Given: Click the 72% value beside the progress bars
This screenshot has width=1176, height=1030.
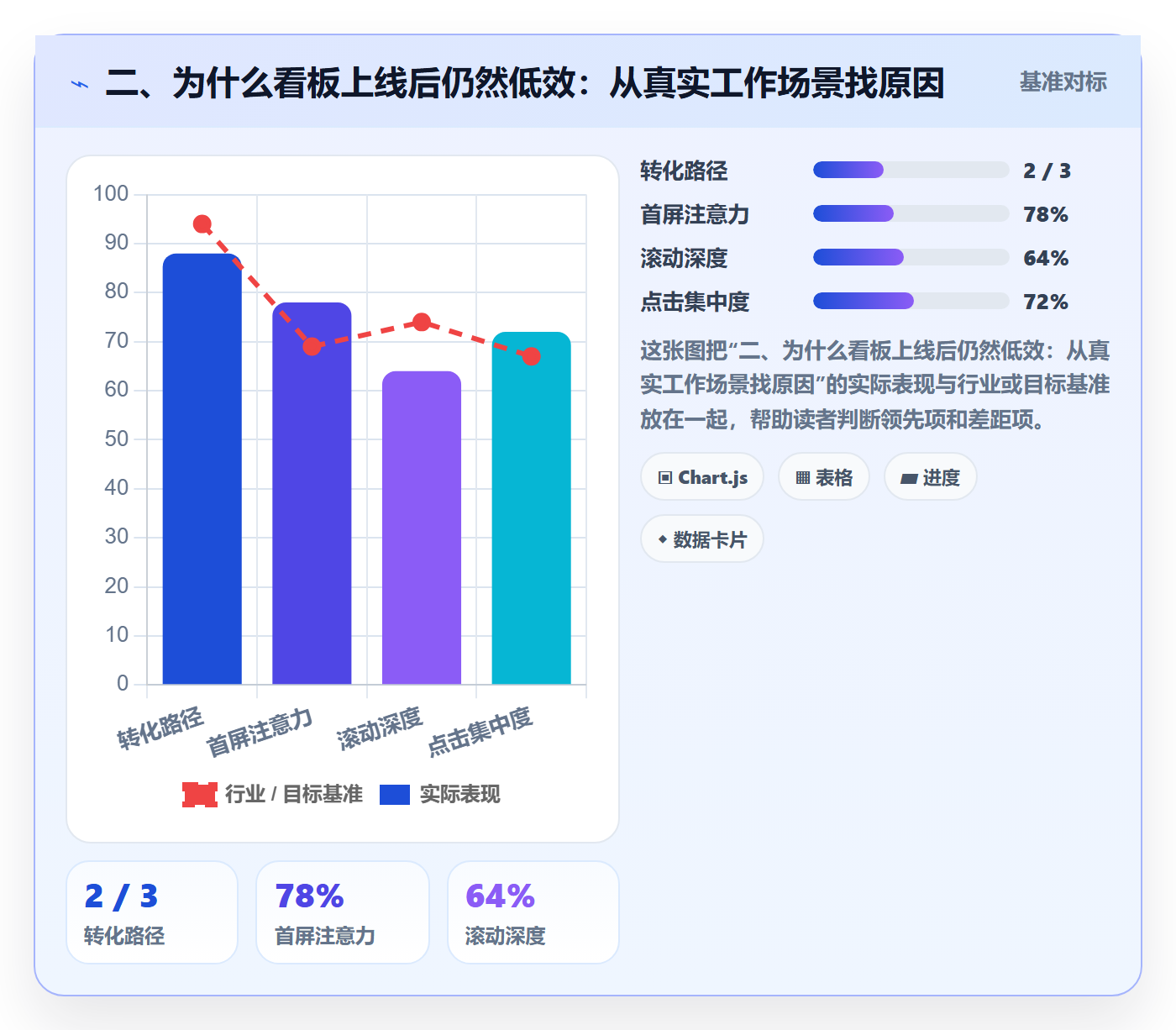Looking at the screenshot, I should tap(1046, 302).
